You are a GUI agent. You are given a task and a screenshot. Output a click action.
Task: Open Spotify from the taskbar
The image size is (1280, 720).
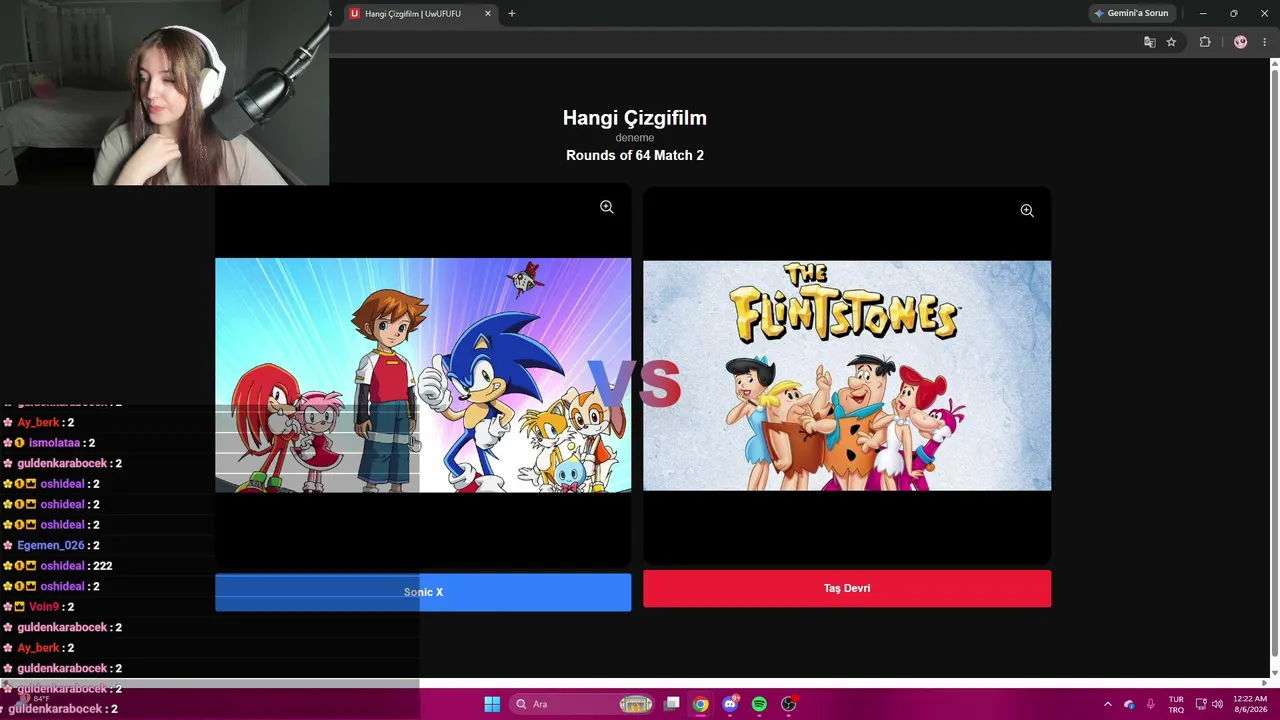point(759,704)
